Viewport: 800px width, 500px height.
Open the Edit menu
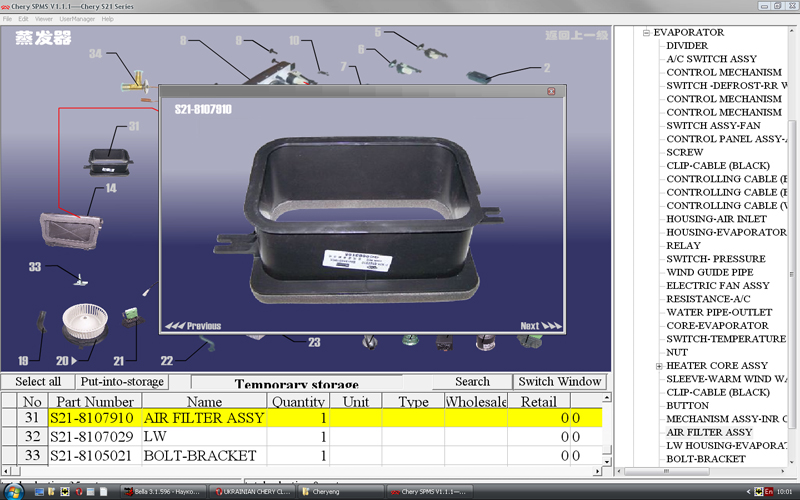pyautogui.click(x=23, y=19)
